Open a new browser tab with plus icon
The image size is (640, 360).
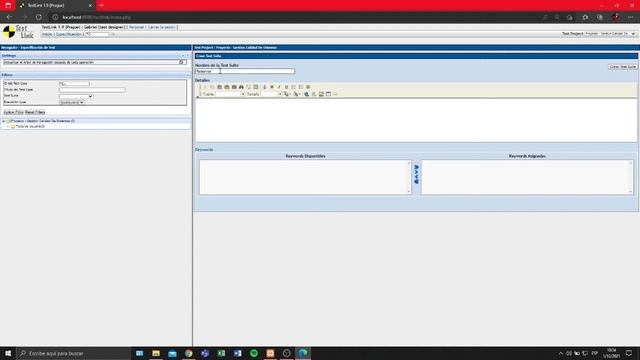[x=102, y=5]
